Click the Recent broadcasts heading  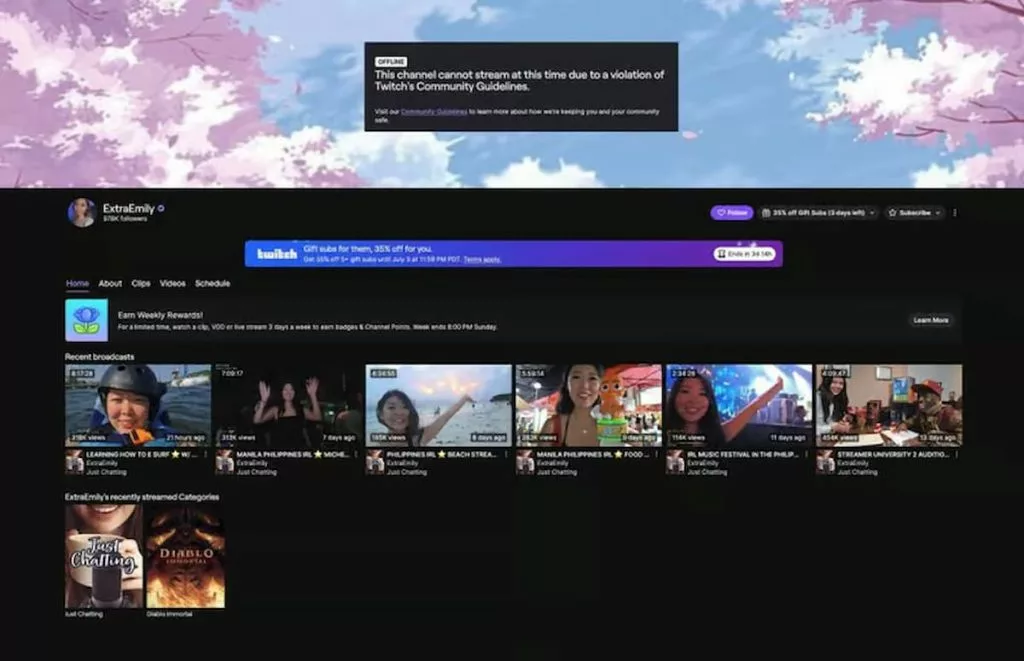point(99,357)
